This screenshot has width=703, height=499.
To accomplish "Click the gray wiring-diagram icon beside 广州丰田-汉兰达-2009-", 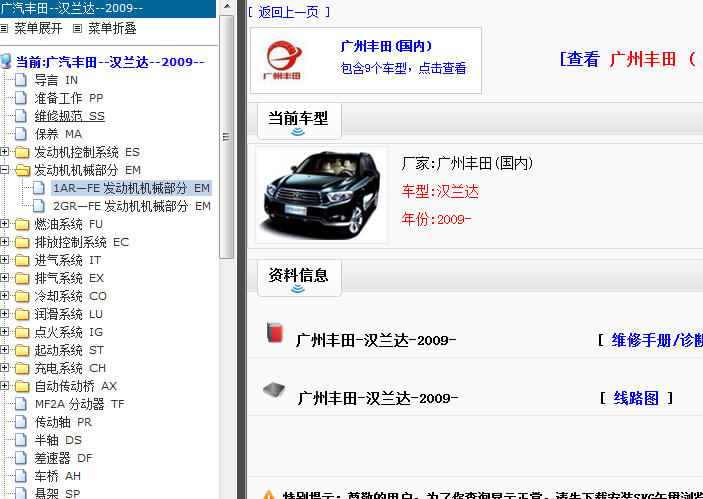I will tap(274, 390).
